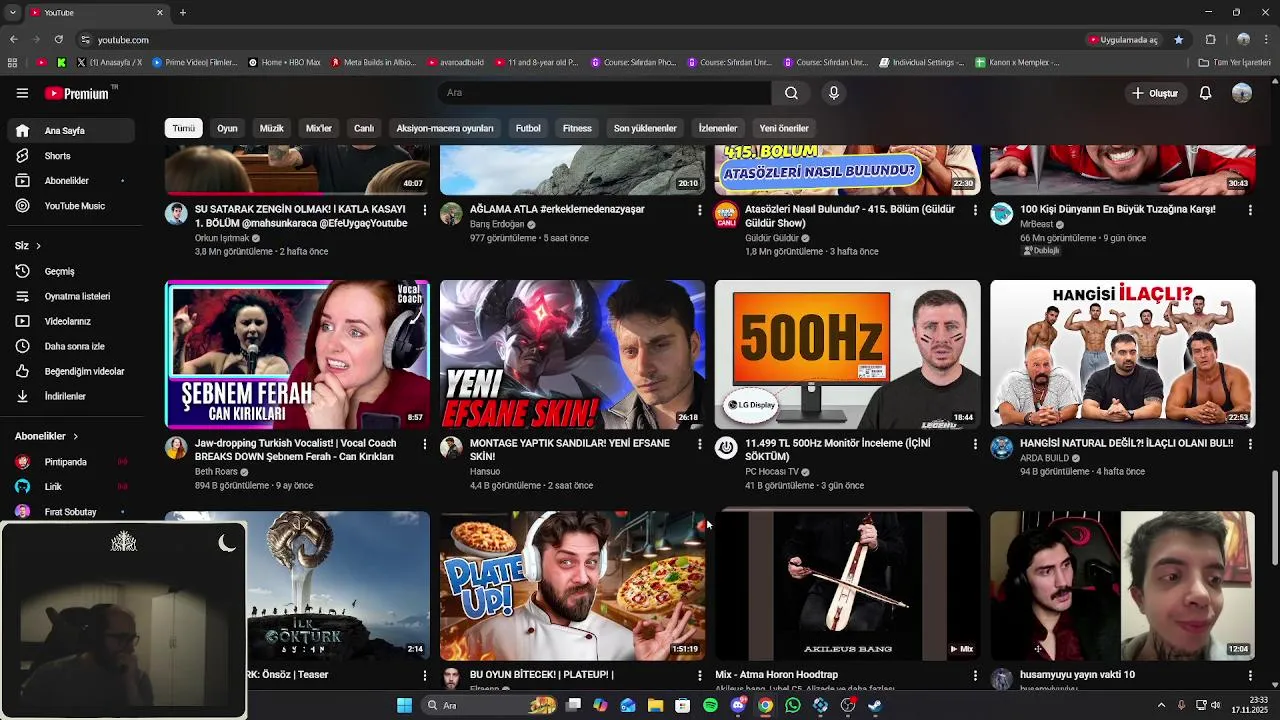This screenshot has width=1280, height=720.
Task: Select the Müzik filter chip
Action: 272,128
